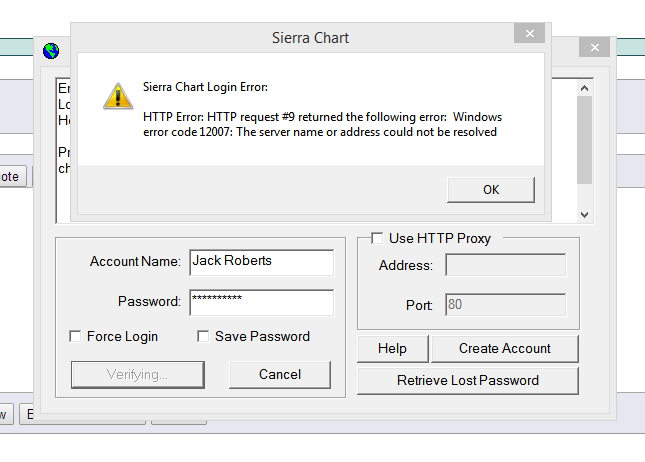The image size is (645, 462).
Task: Cancel the login attempt
Action: [x=279, y=374]
